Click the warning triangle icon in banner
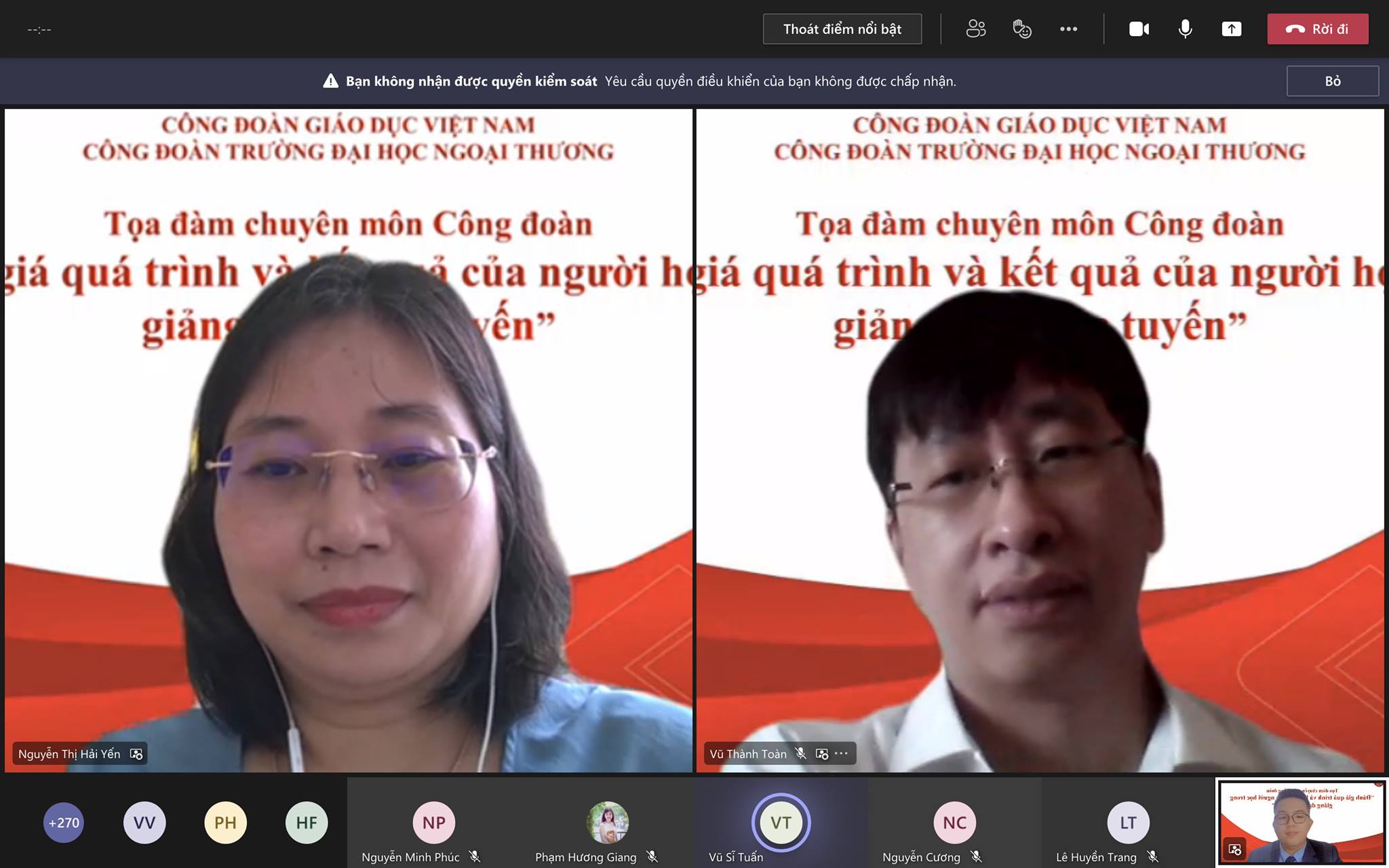The width and height of the screenshot is (1389, 868). pos(330,81)
